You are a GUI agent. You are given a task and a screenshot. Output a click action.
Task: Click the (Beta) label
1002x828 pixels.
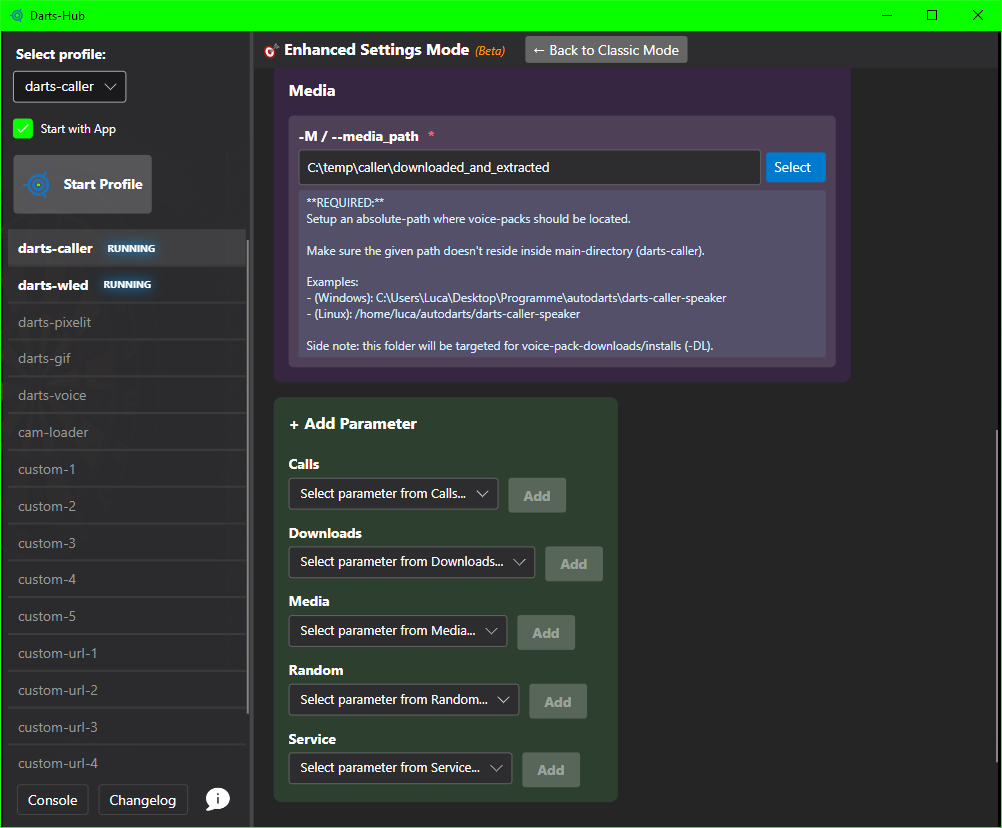click(490, 50)
